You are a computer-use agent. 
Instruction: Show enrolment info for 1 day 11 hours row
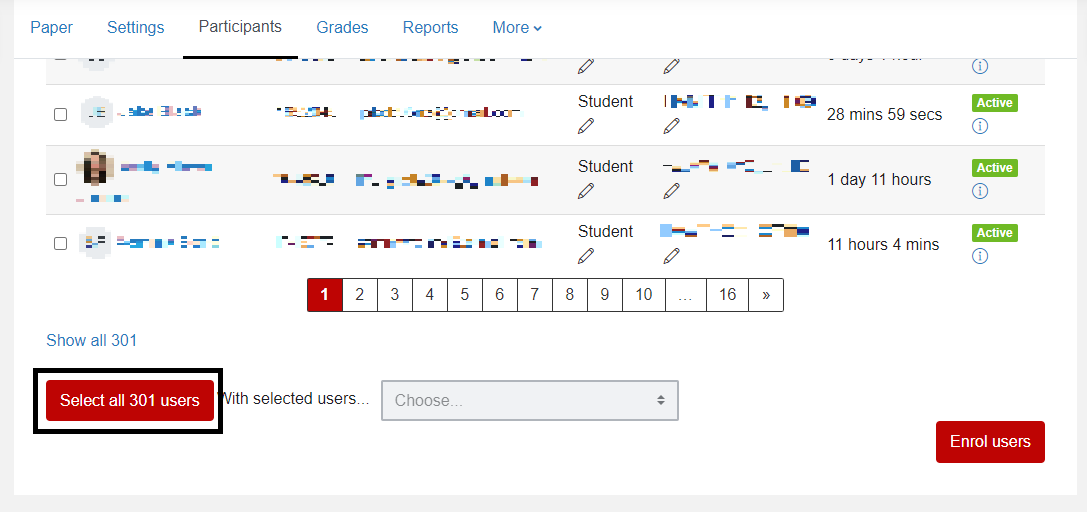coord(980,191)
